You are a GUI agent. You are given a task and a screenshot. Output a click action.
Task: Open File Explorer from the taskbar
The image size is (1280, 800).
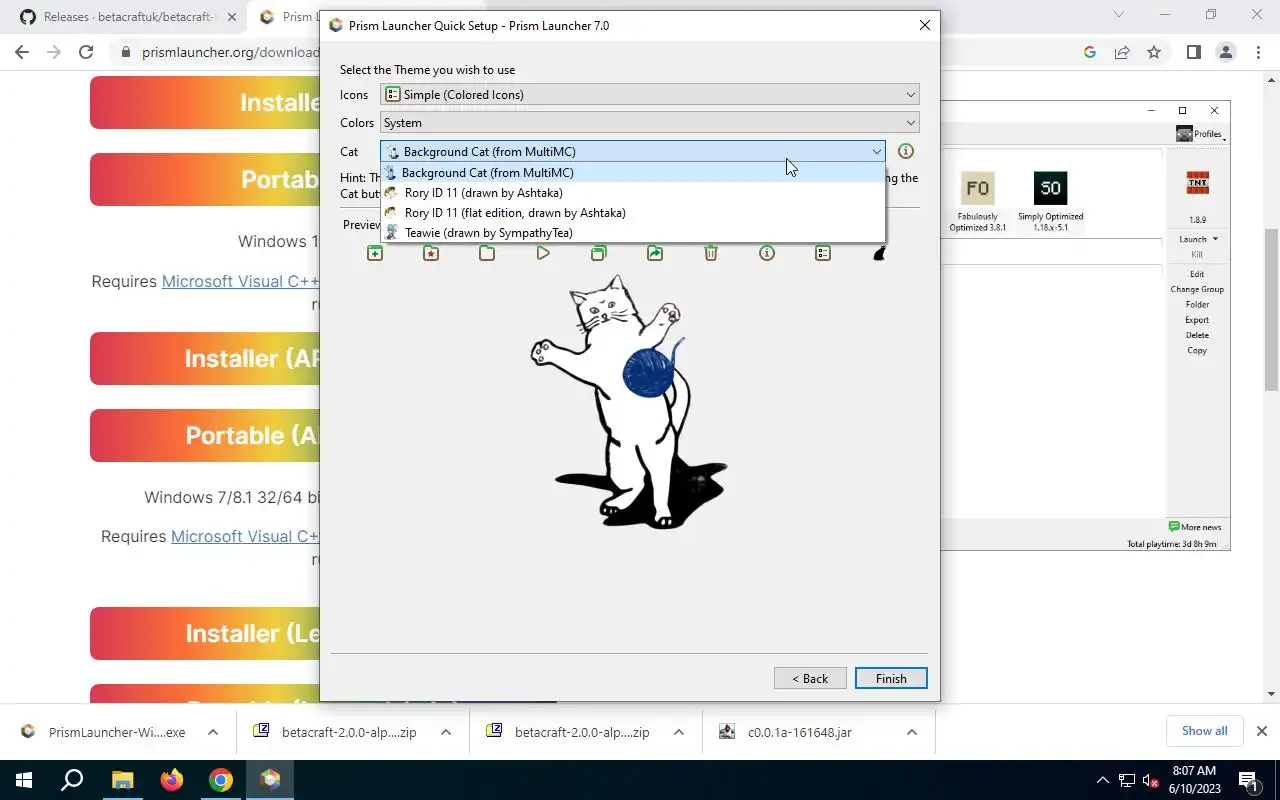point(122,780)
